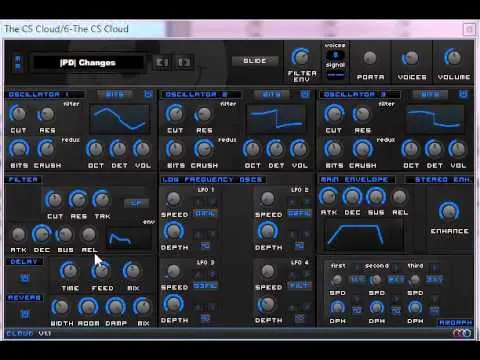Toggle the Reverb on/off switch
The width and height of the screenshot is (480, 360).
24,314
